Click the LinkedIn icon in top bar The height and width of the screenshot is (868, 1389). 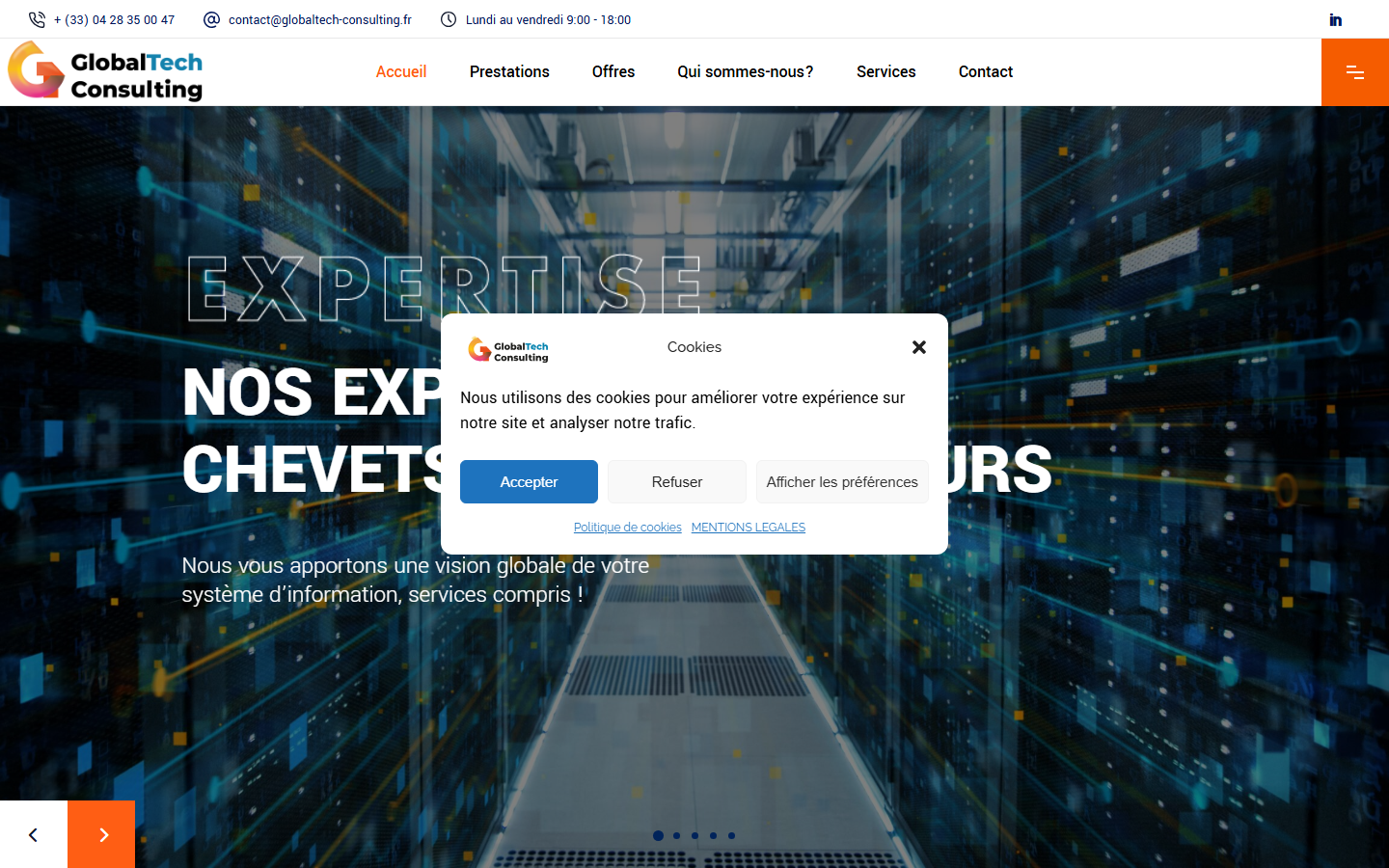[1335, 19]
